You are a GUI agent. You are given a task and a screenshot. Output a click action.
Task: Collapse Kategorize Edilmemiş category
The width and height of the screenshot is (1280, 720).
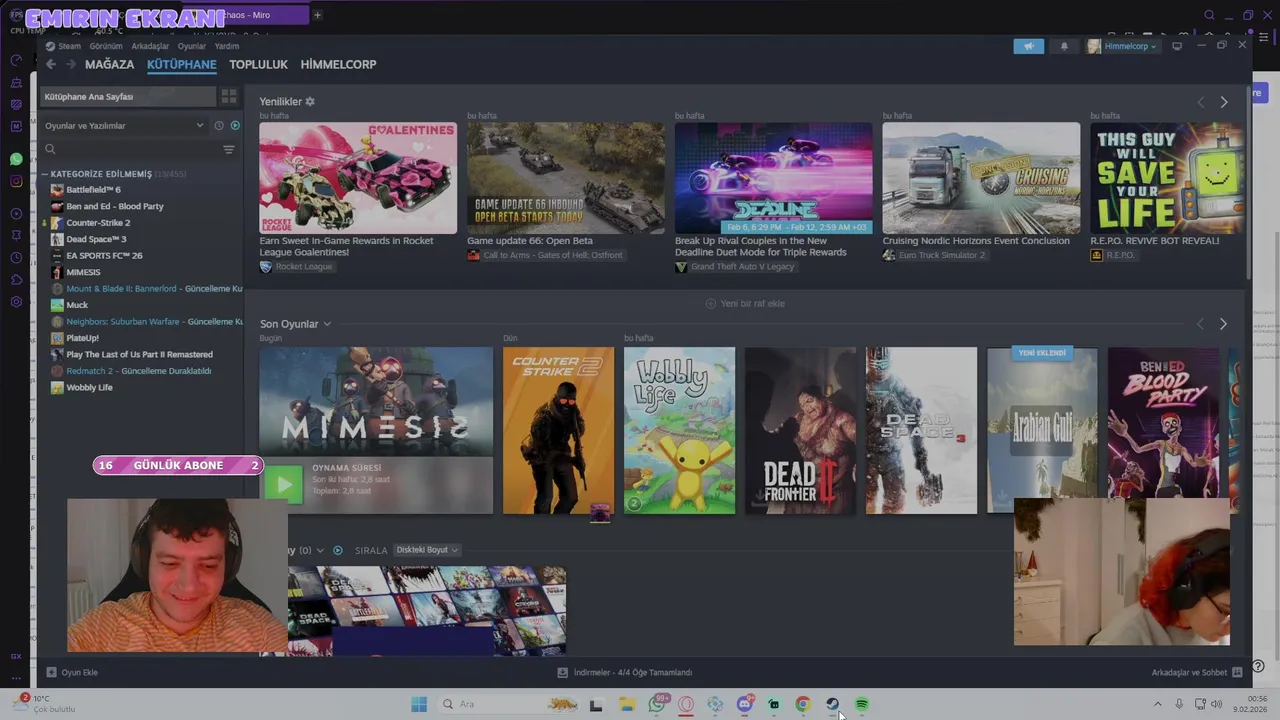tap(45, 174)
